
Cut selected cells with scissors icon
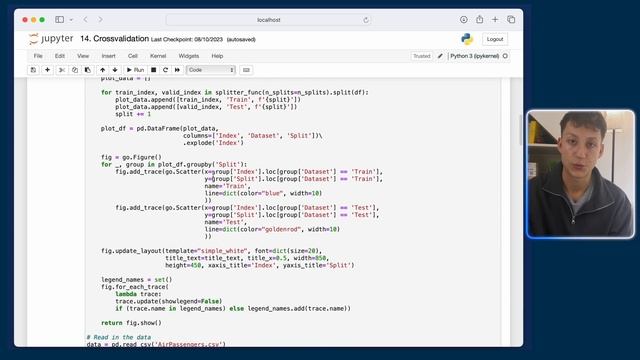pos(62,70)
